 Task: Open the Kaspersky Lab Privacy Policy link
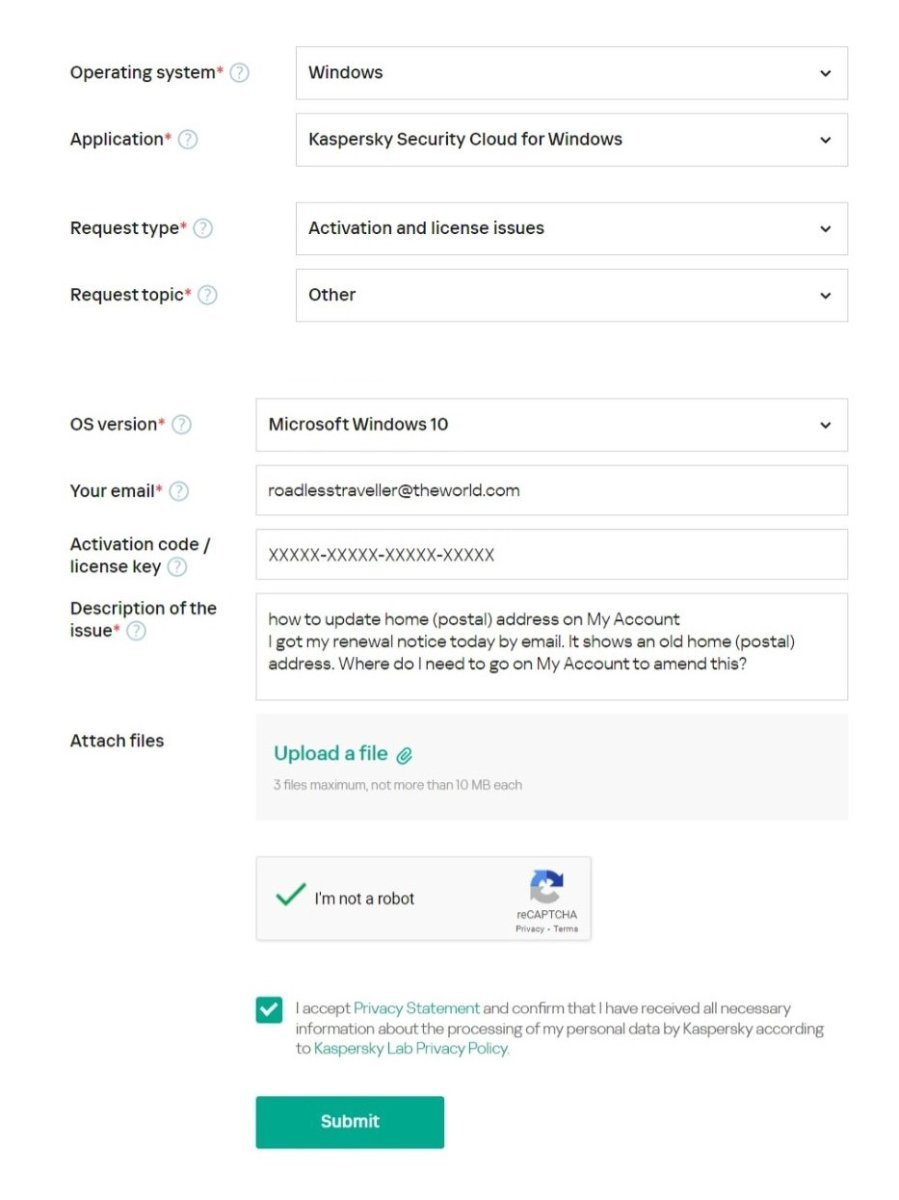pyautogui.click(x=411, y=1049)
